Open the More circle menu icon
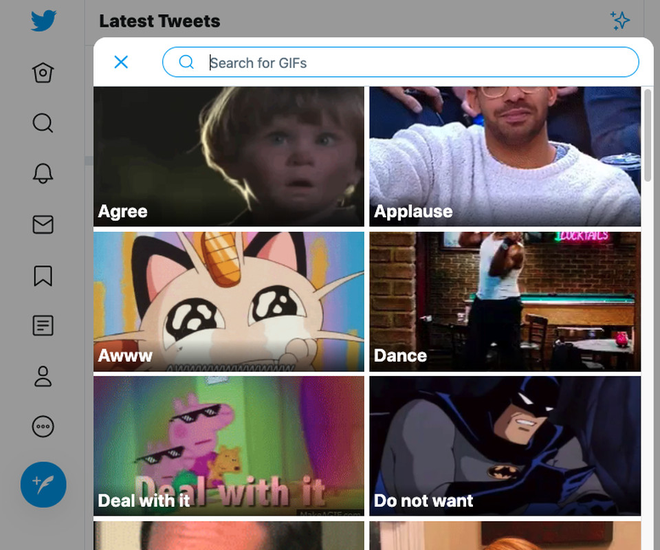660x550 pixels. (43, 427)
